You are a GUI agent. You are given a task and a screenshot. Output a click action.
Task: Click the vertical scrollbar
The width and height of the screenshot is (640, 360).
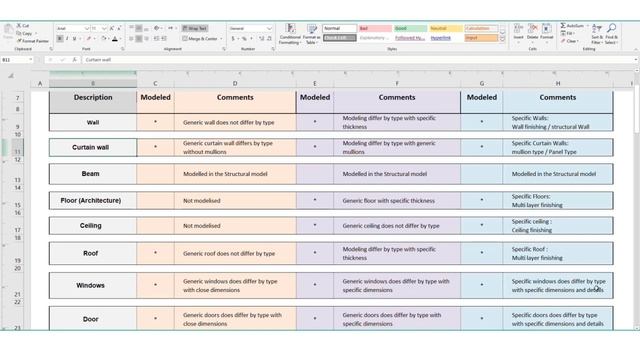(637, 199)
